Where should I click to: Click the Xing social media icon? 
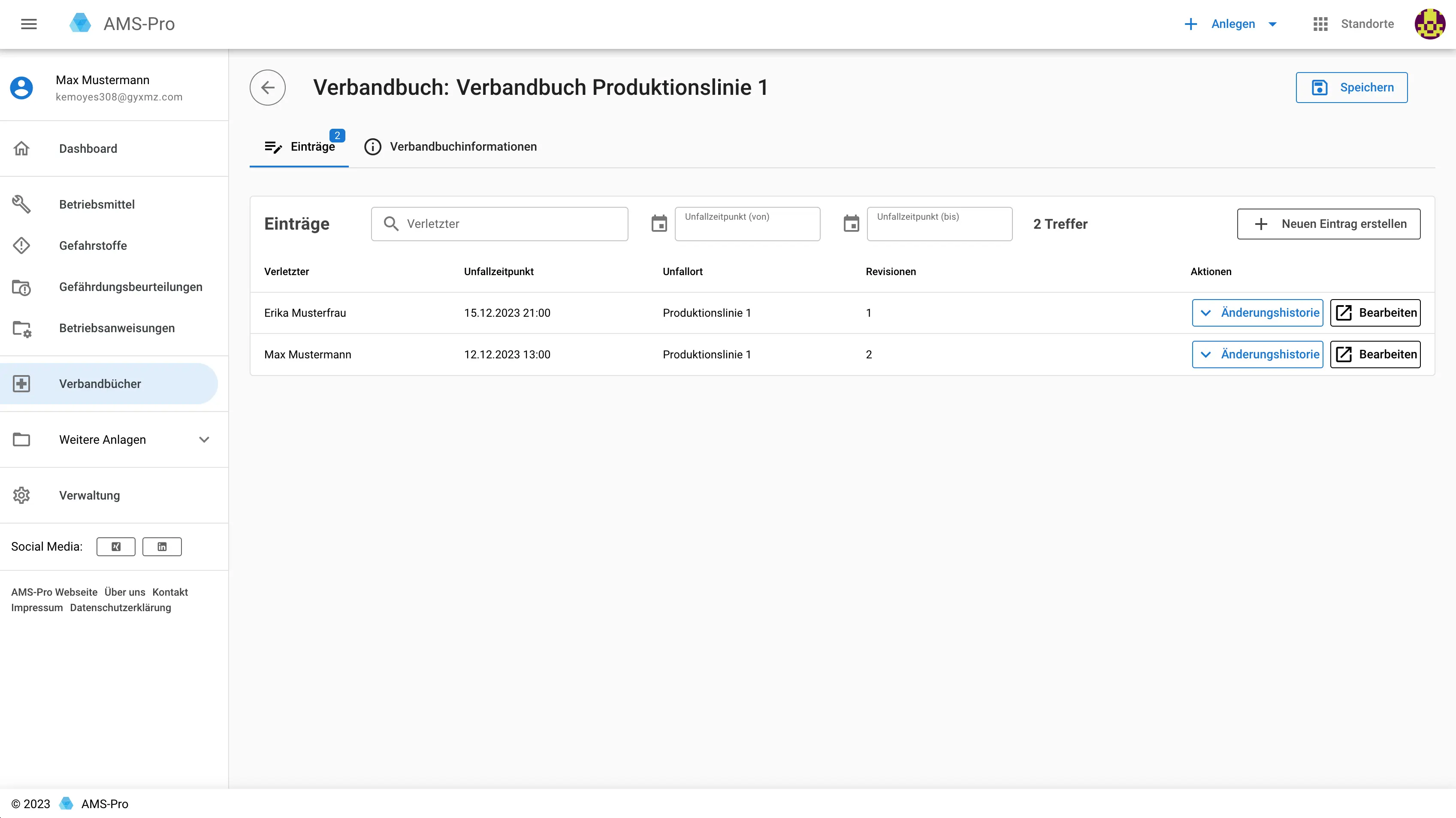(116, 547)
